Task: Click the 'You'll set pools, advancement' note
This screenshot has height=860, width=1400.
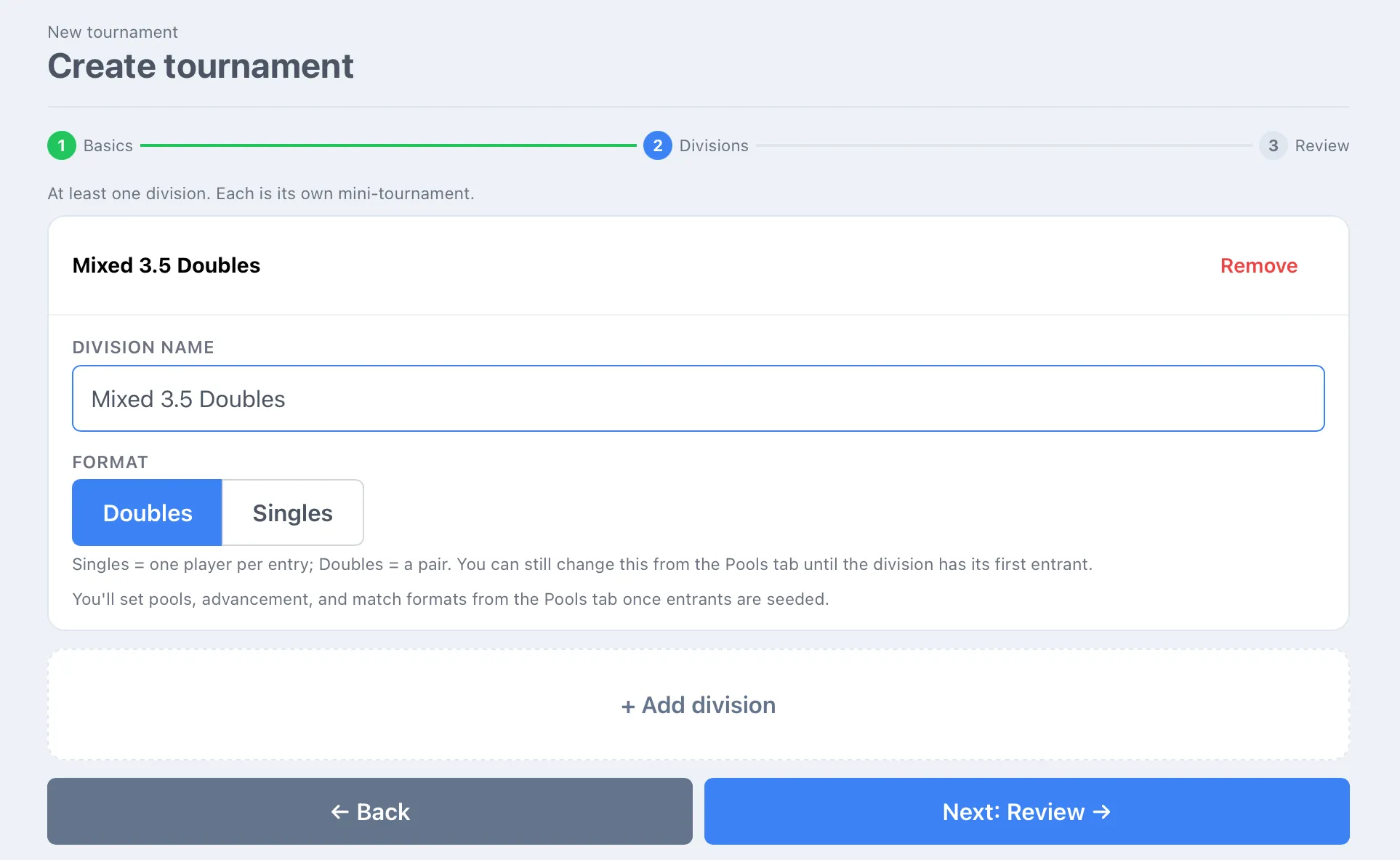Action: point(450,599)
